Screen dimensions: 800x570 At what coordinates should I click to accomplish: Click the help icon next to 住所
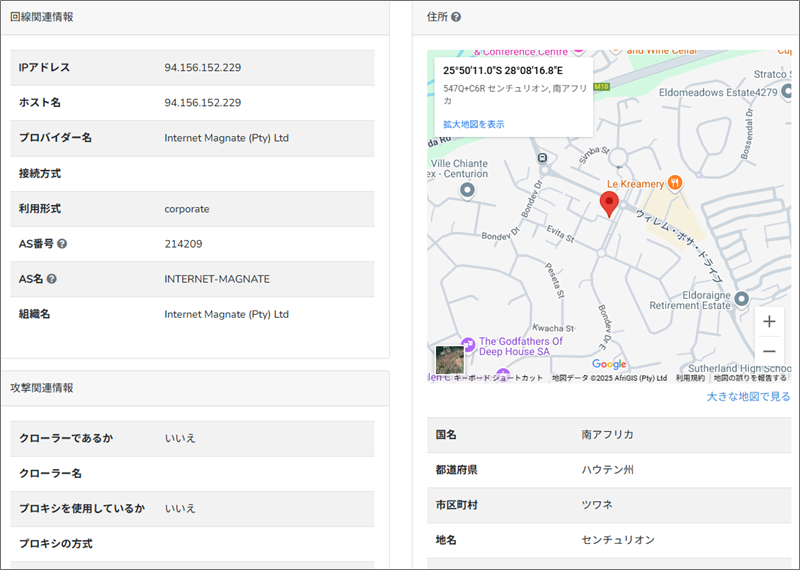456,17
